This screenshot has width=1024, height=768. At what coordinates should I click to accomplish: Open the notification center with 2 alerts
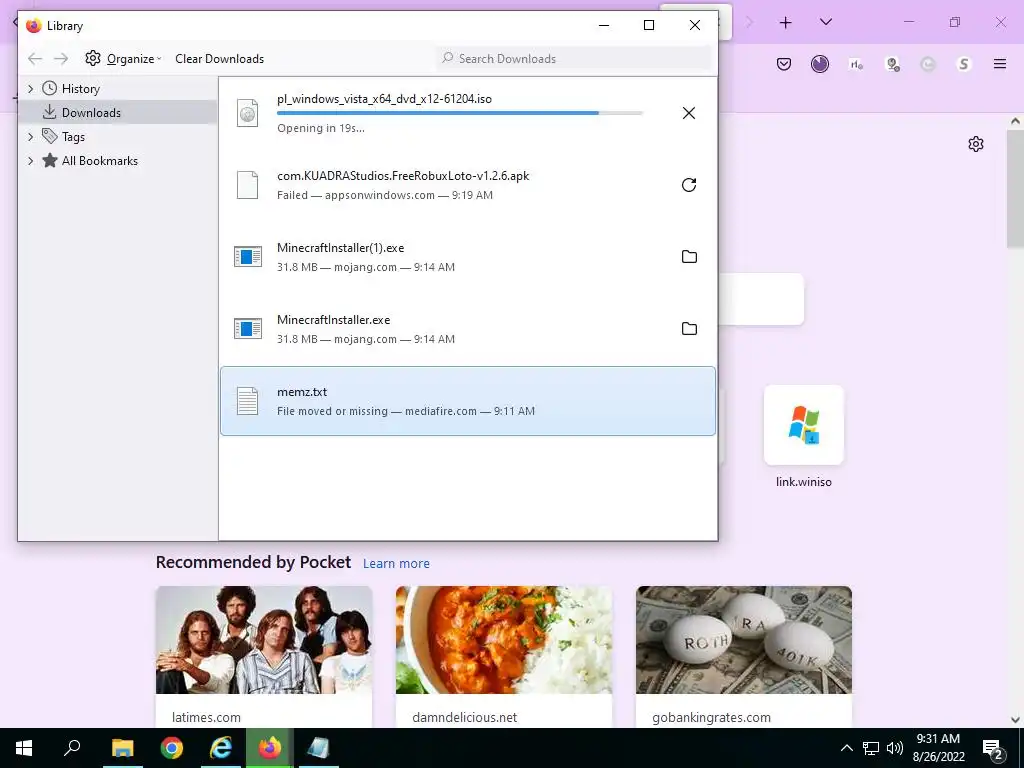coord(992,748)
